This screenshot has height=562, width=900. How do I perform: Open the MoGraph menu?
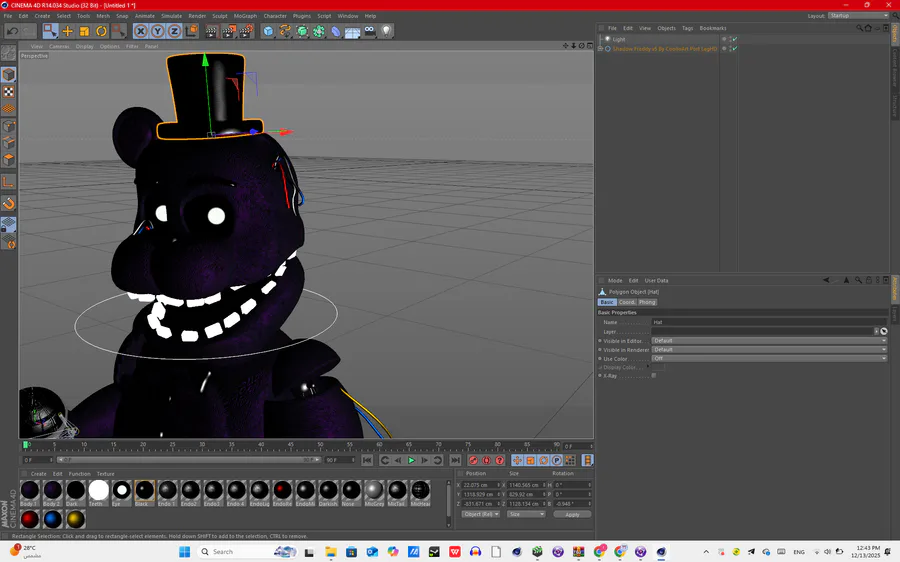[245, 16]
